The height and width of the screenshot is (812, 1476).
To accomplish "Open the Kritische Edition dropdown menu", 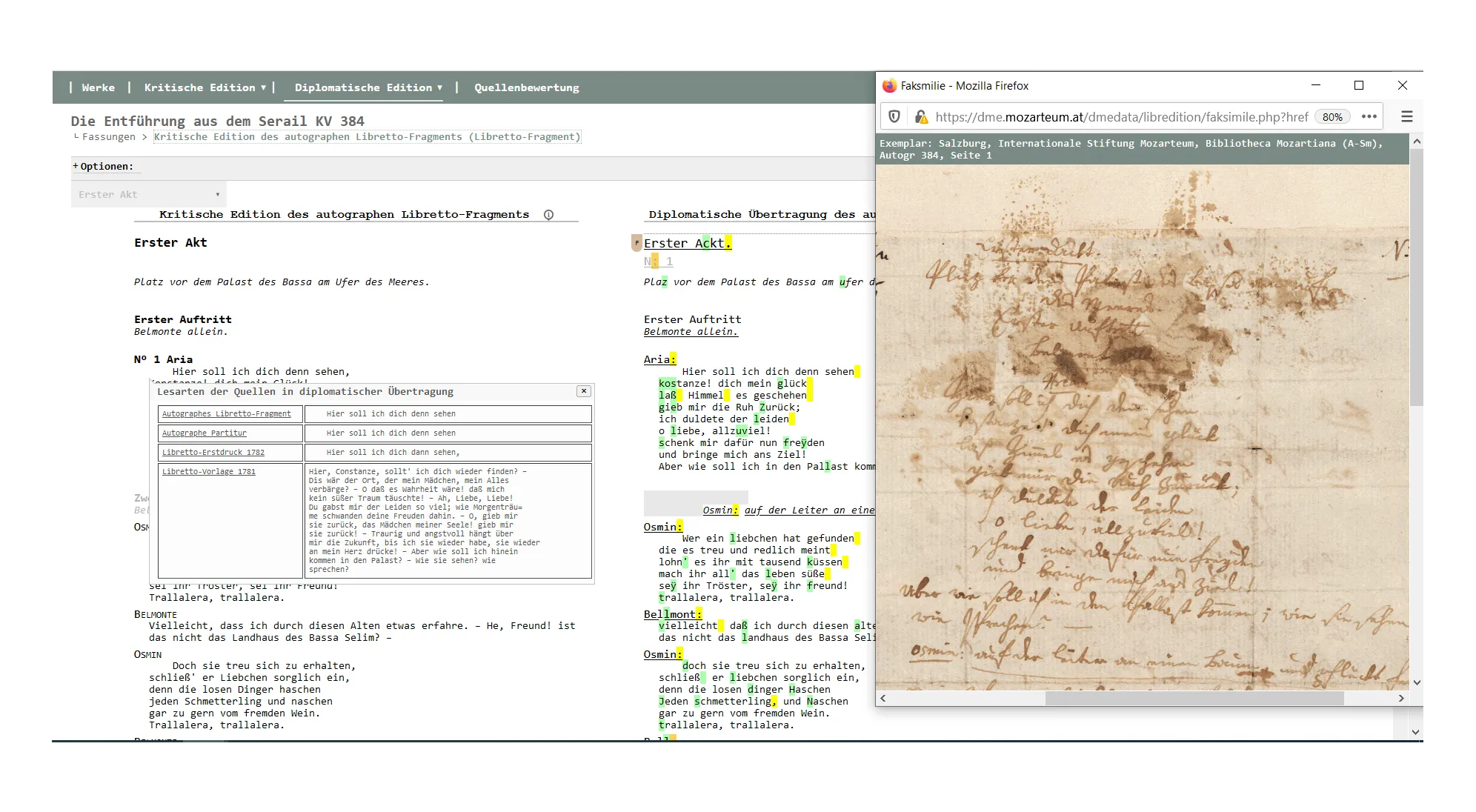I will point(205,87).
